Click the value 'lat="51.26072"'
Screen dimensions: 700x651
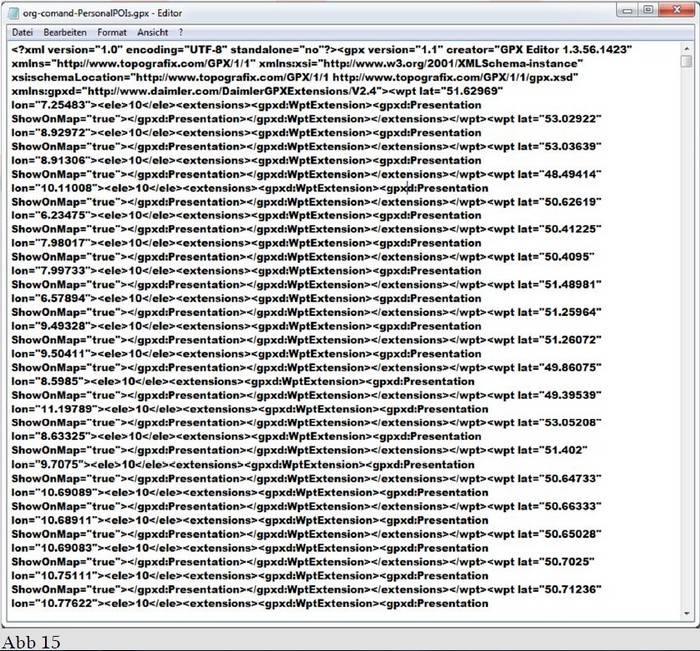pos(559,340)
